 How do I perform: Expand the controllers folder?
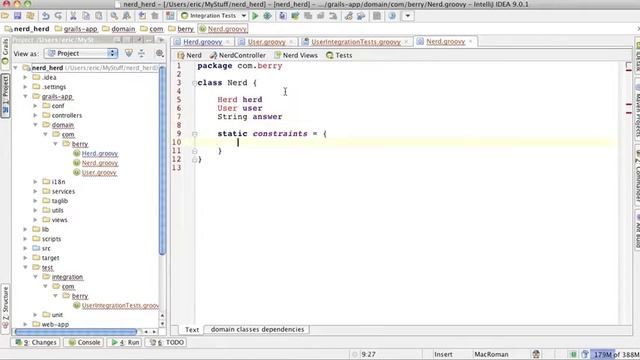[36, 116]
